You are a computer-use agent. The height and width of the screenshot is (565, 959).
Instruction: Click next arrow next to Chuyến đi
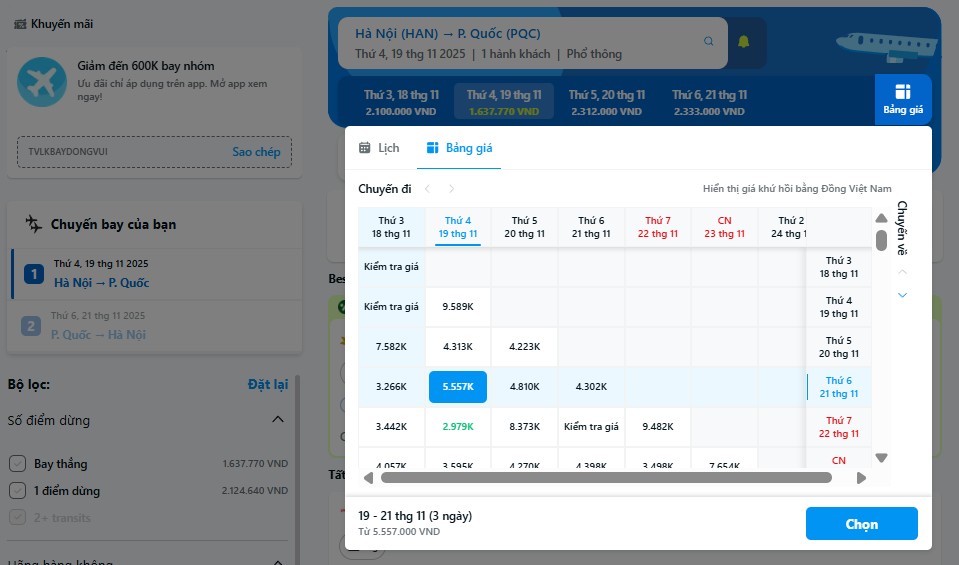click(x=451, y=189)
